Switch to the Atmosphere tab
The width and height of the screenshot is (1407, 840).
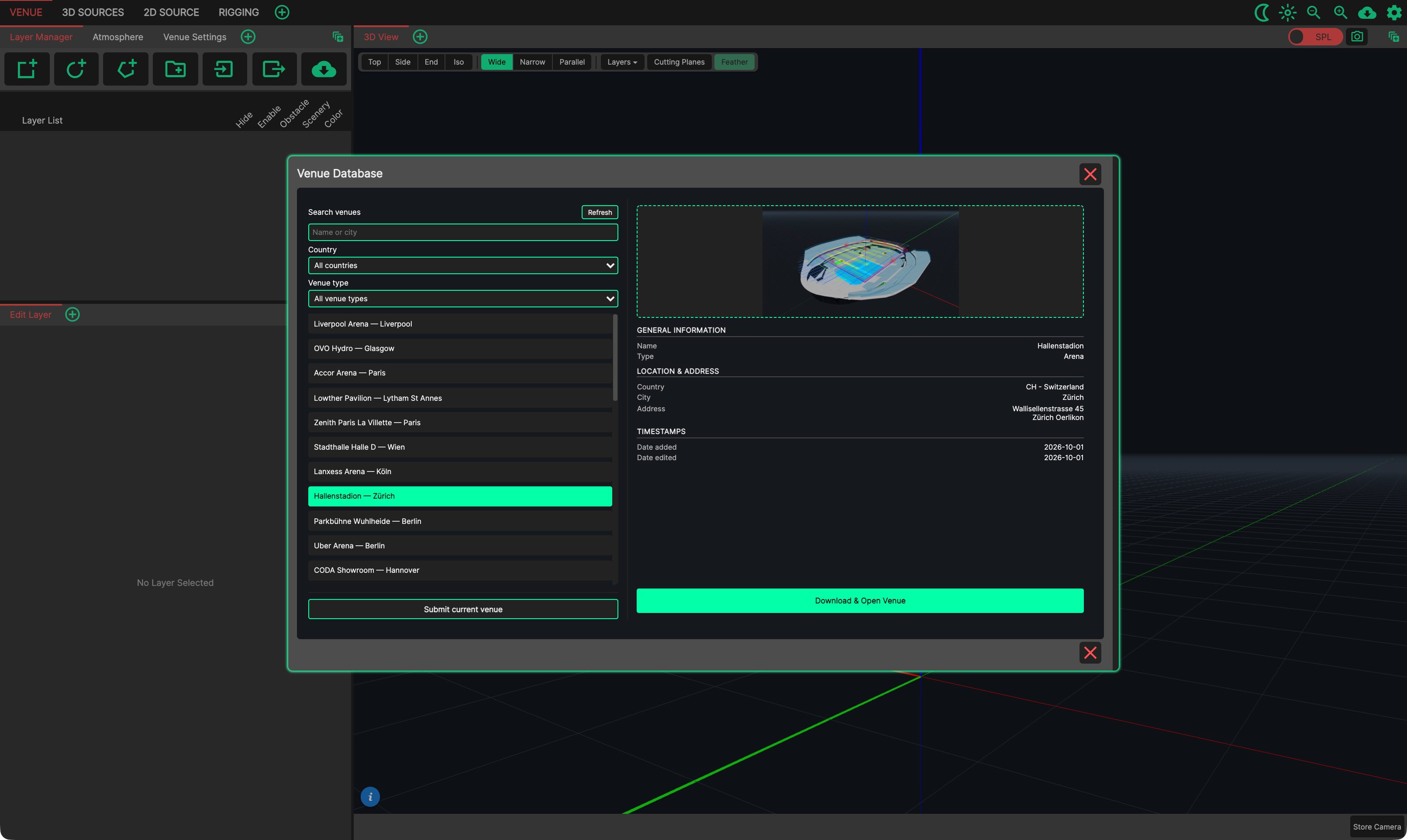point(118,37)
